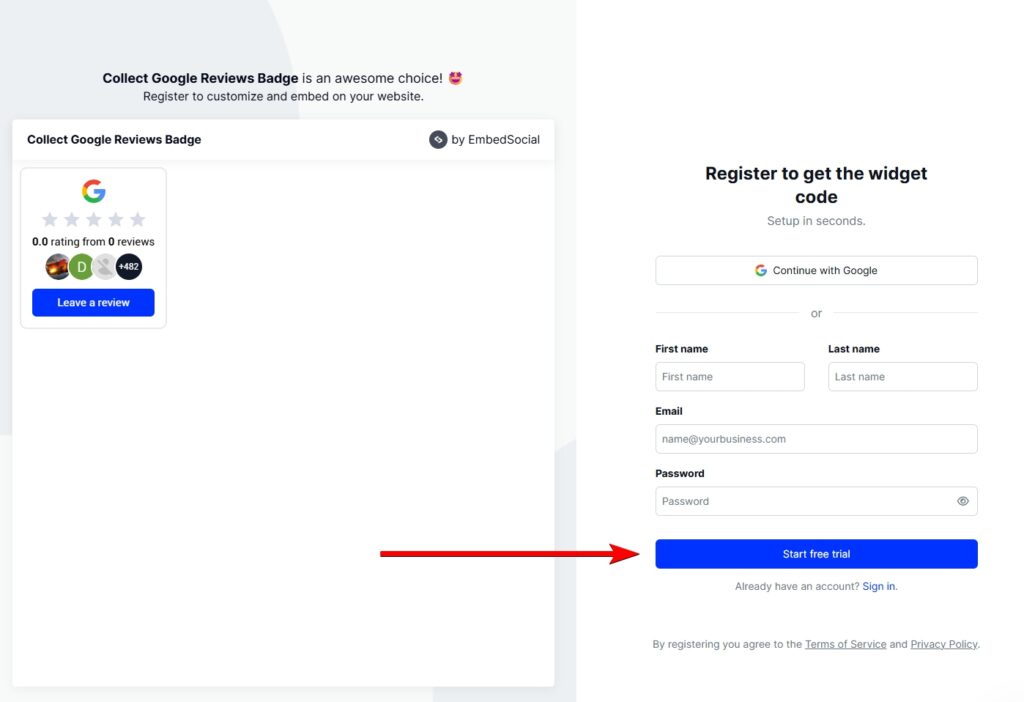Click the Google logo in the badge
1024x702 pixels.
[93, 191]
